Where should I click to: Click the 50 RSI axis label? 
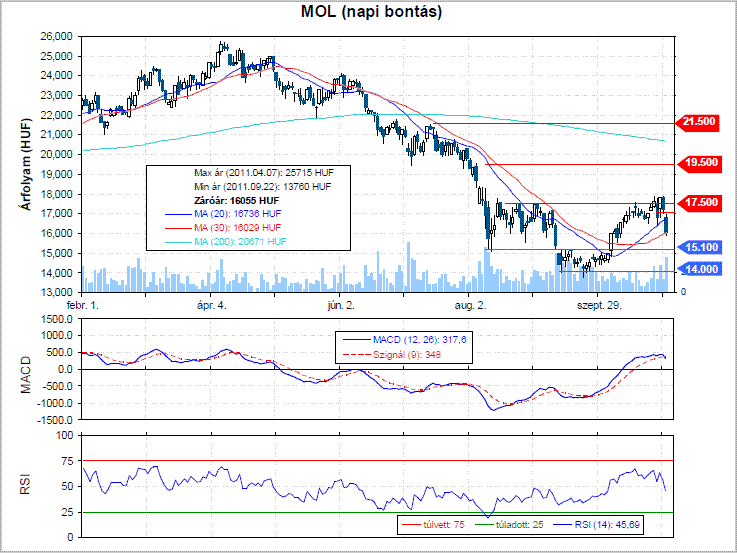point(68,486)
